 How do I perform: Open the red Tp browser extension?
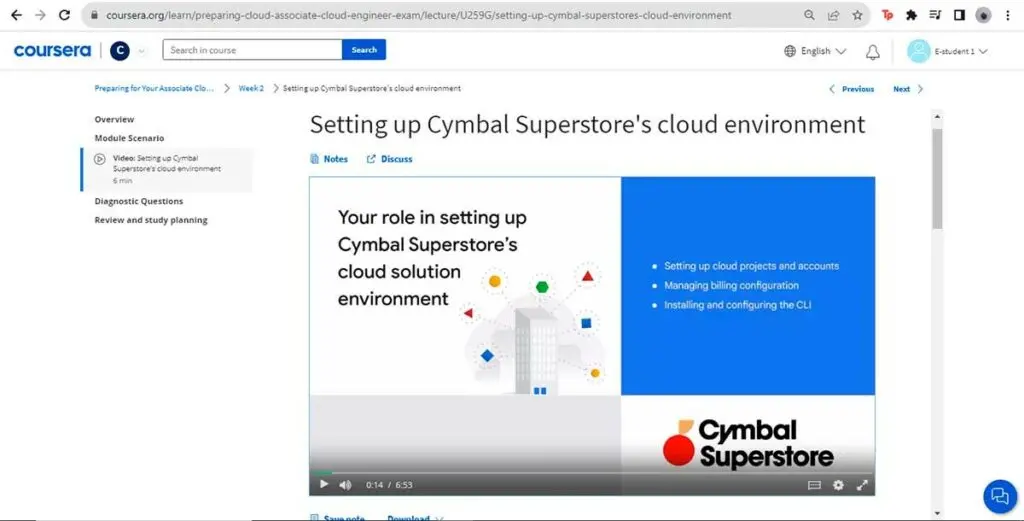tap(887, 15)
